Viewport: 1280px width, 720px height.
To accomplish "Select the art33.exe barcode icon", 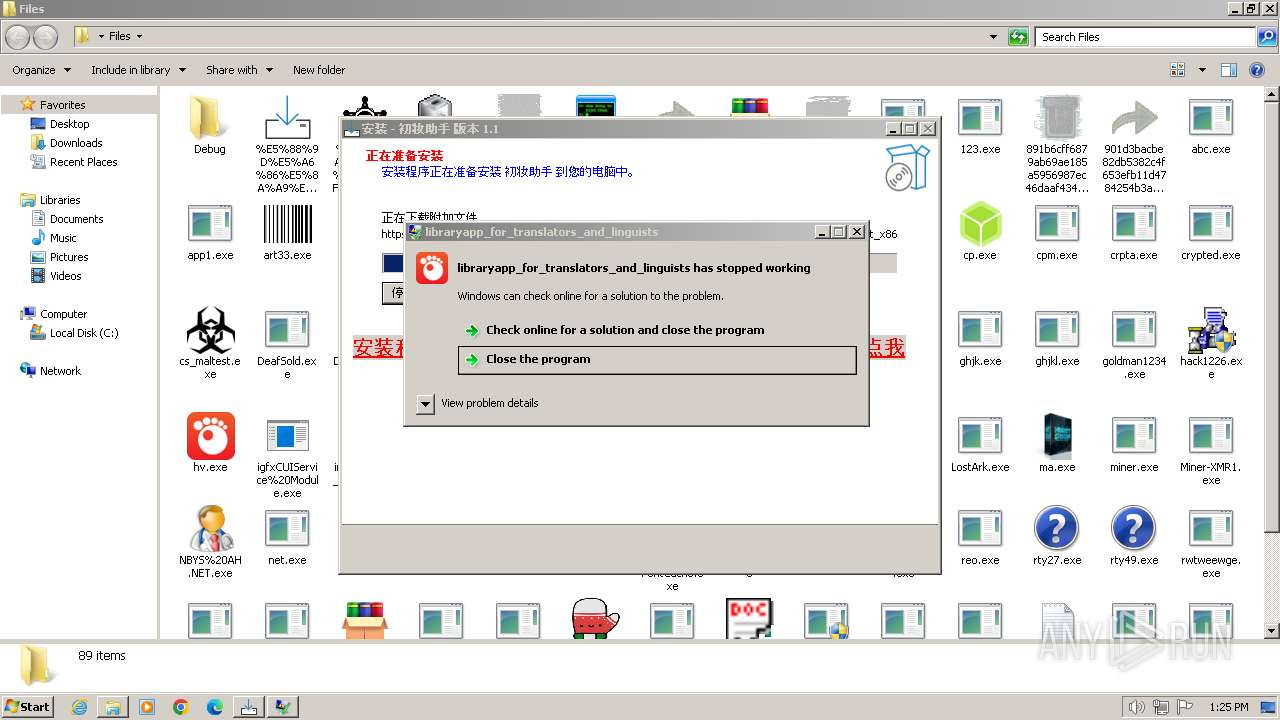I will (x=287, y=224).
